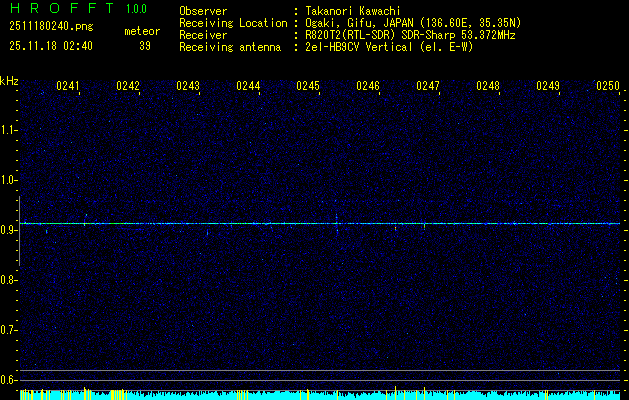The height and width of the screenshot is (400, 629).
Task: Click the 0.7 kHz frequency label
Action: (8, 330)
